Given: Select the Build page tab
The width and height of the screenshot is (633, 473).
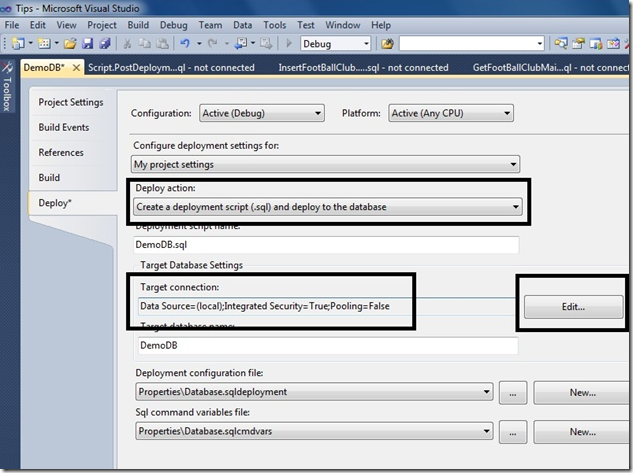Looking at the screenshot, I should click(x=49, y=178).
